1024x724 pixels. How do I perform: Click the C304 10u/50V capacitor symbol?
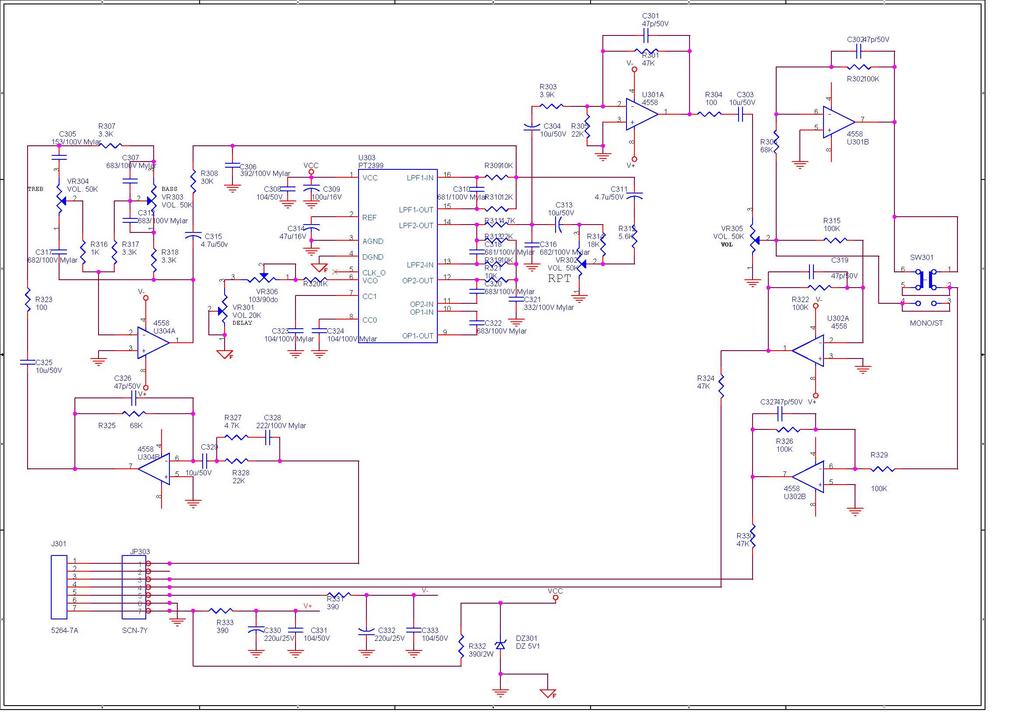coord(532,128)
